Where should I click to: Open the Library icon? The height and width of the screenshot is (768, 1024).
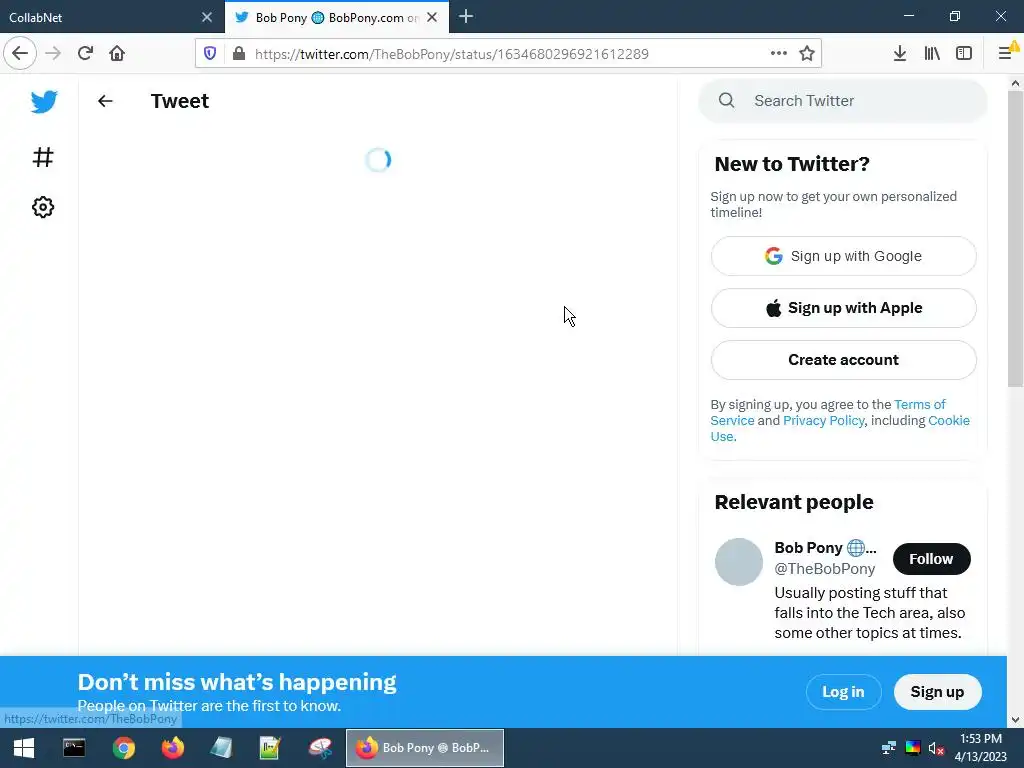pyautogui.click(x=932, y=54)
